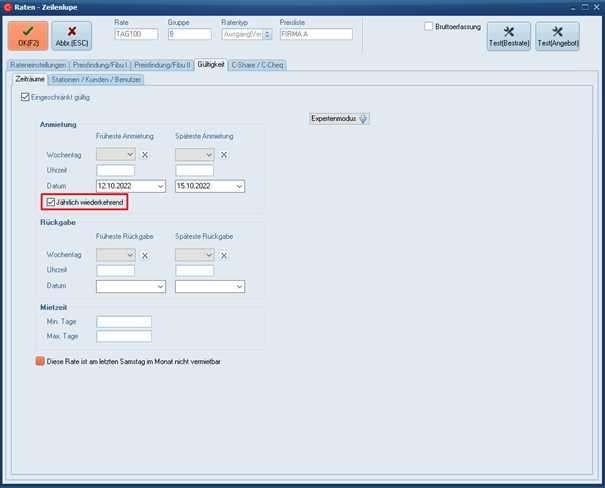Clear the Früheste Rückgabe Wochentag selection
The image size is (605, 488).
(x=144, y=255)
